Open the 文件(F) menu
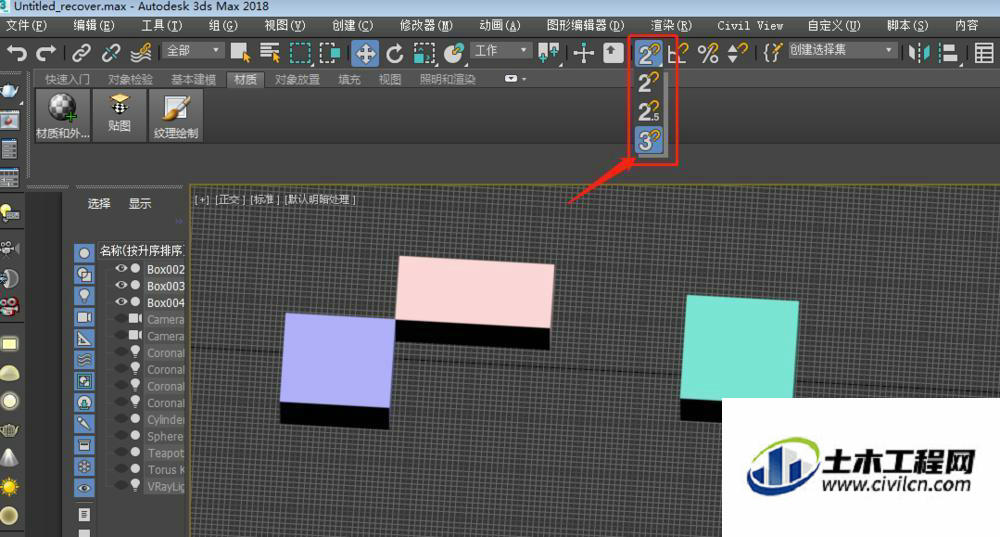The width and height of the screenshot is (1000, 537). [x=26, y=26]
